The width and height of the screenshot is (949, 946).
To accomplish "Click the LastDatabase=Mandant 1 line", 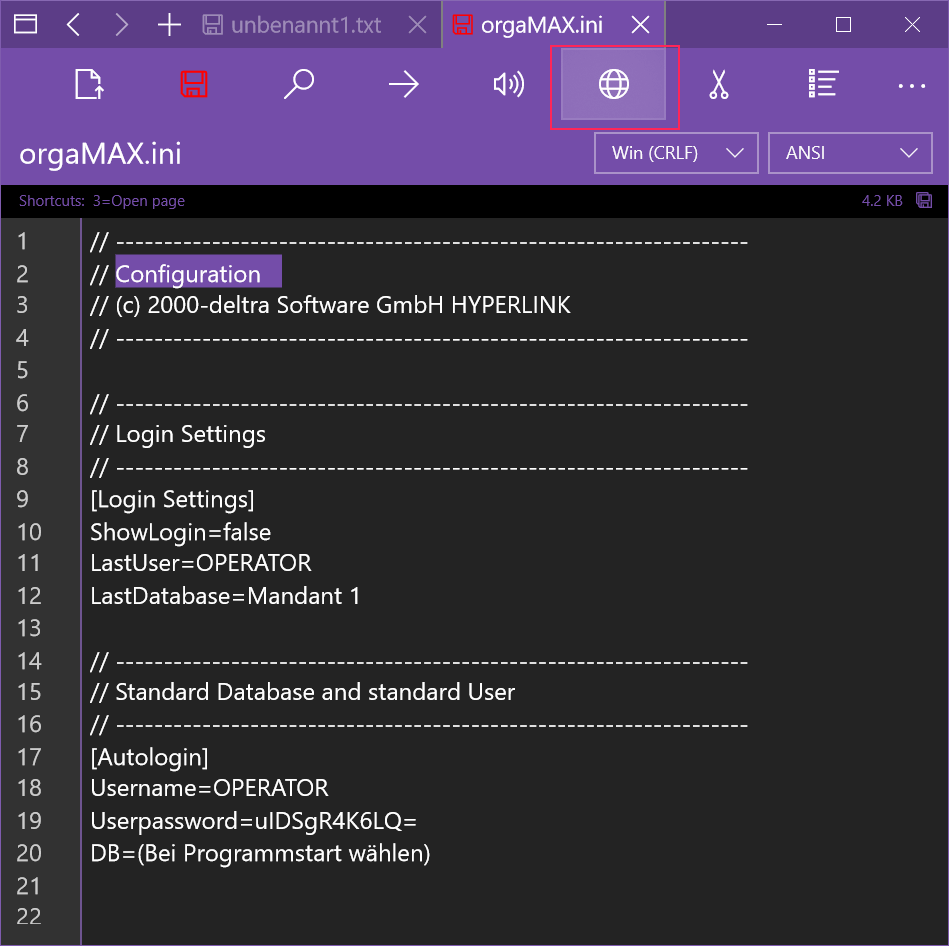I will (225, 596).
